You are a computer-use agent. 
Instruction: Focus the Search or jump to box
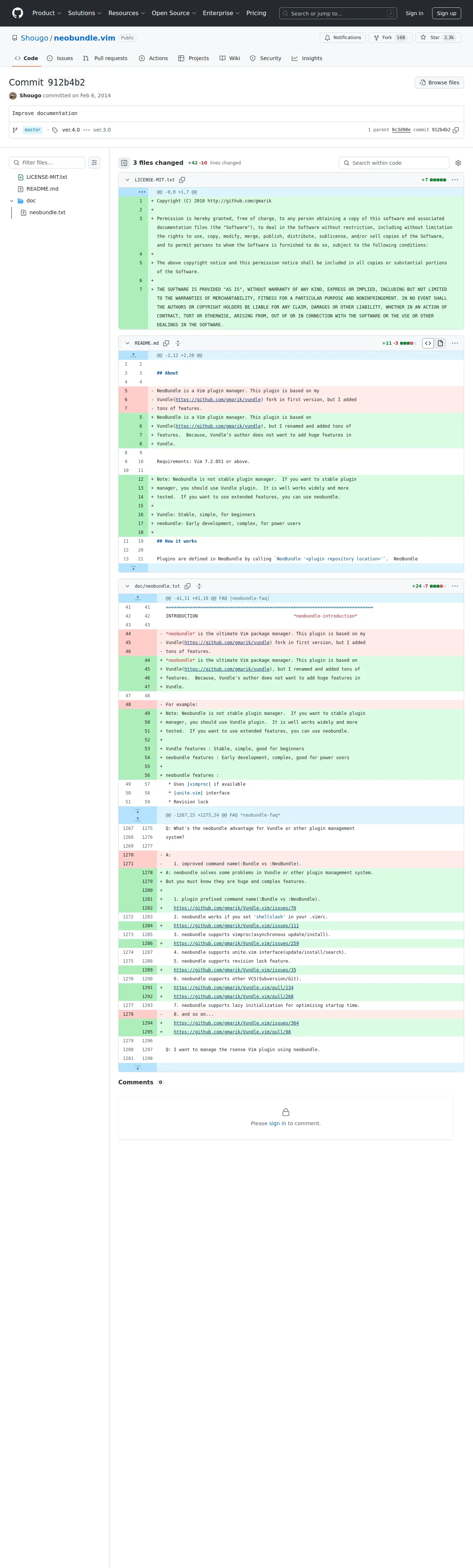point(338,13)
